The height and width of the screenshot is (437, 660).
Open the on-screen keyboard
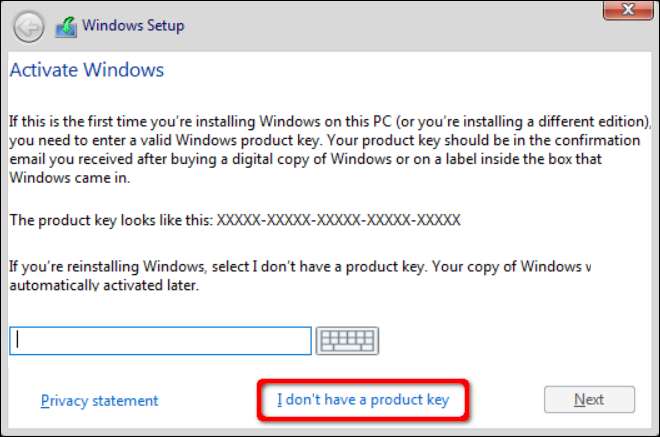point(346,341)
